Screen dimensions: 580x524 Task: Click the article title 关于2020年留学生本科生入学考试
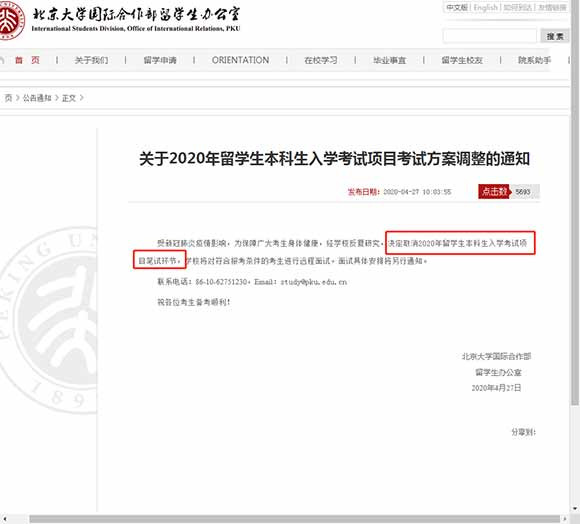point(334,159)
